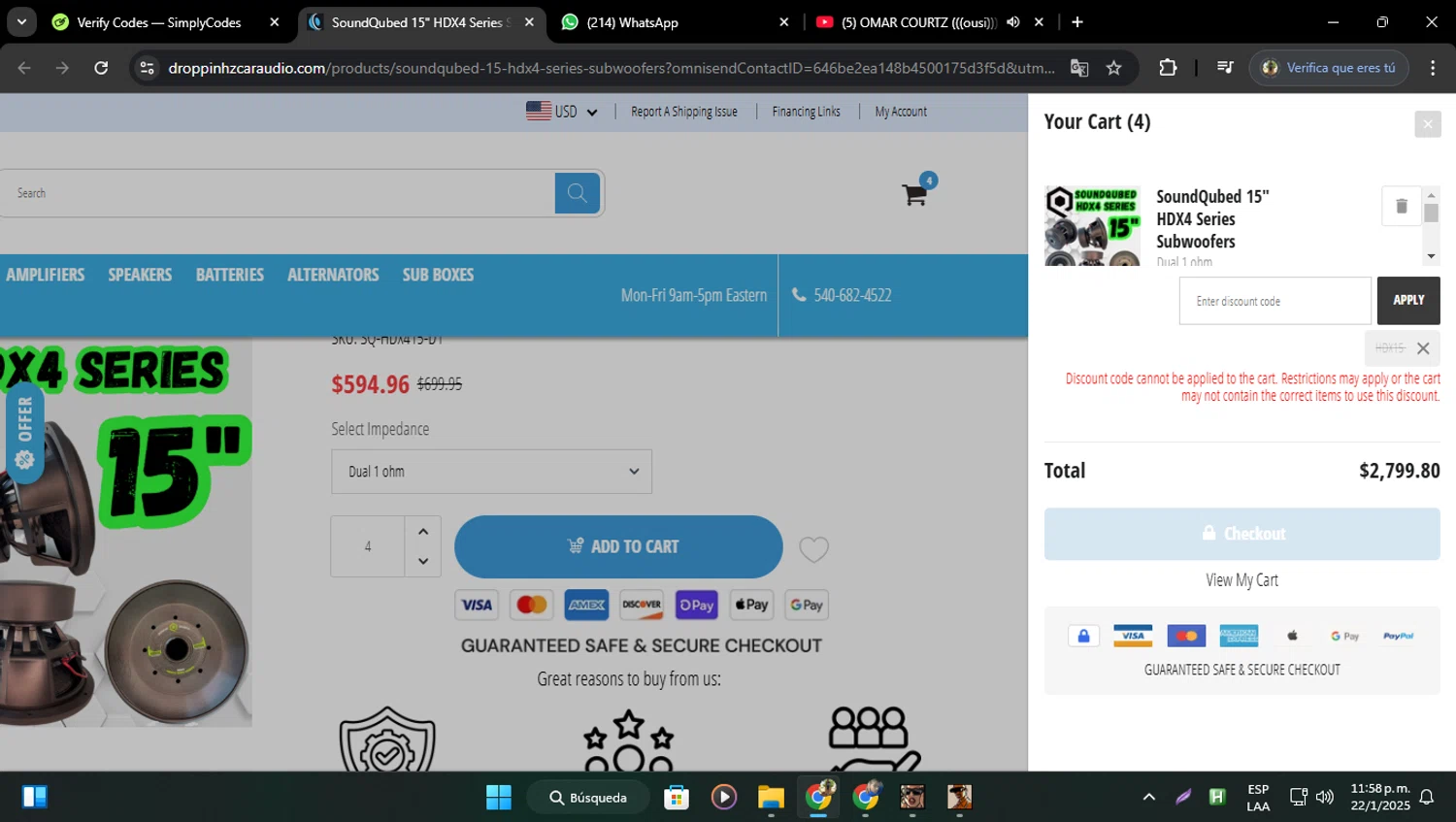Close the Your Cart panel
This screenshot has width=1456, height=822.
(x=1427, y=124)
